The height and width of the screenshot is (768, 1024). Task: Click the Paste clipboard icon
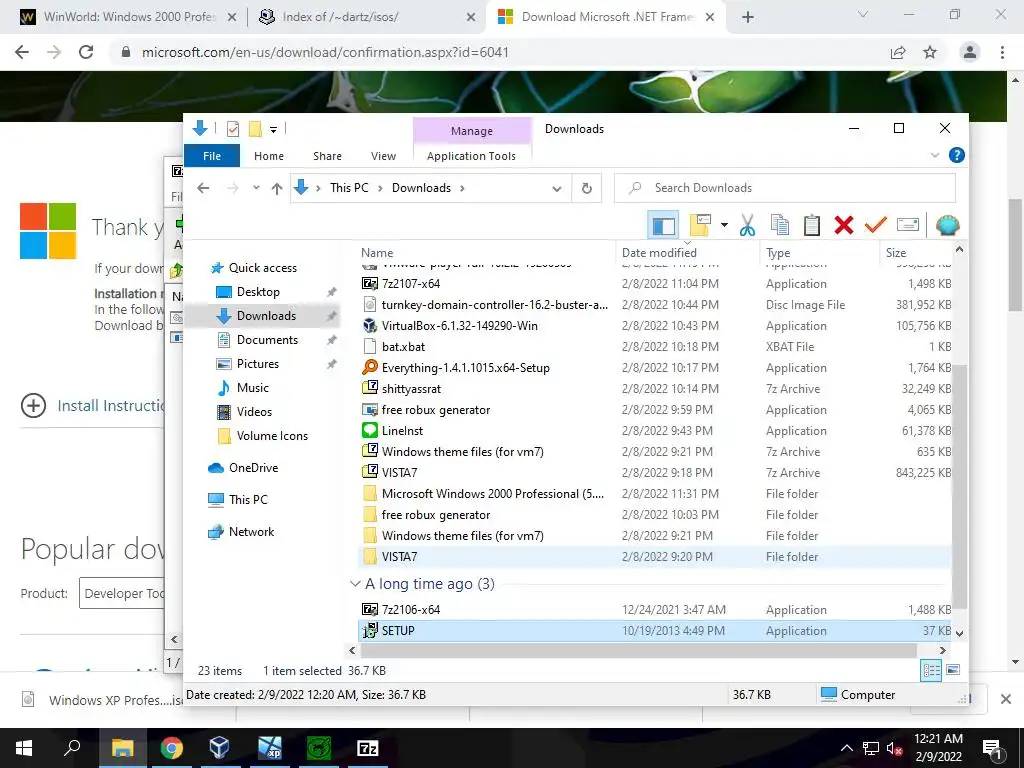(x=811, y=226)
